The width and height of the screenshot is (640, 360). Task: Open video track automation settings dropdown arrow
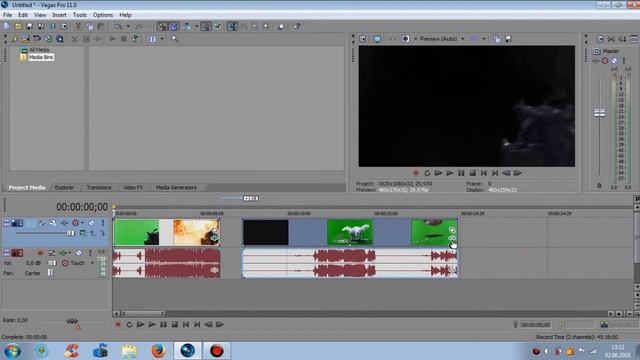click(82, 223)
